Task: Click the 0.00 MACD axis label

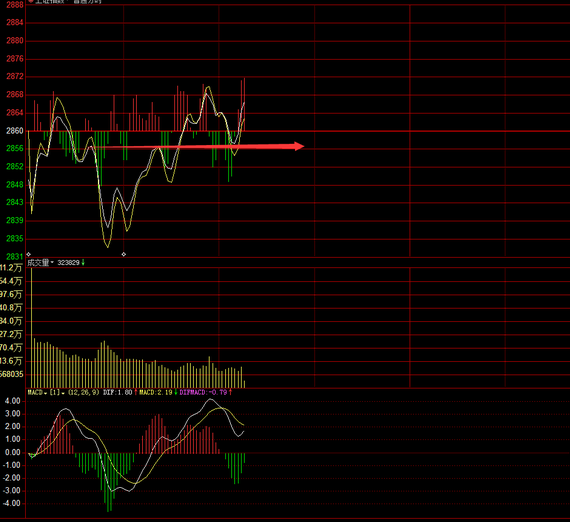Action: pos(12,452)
